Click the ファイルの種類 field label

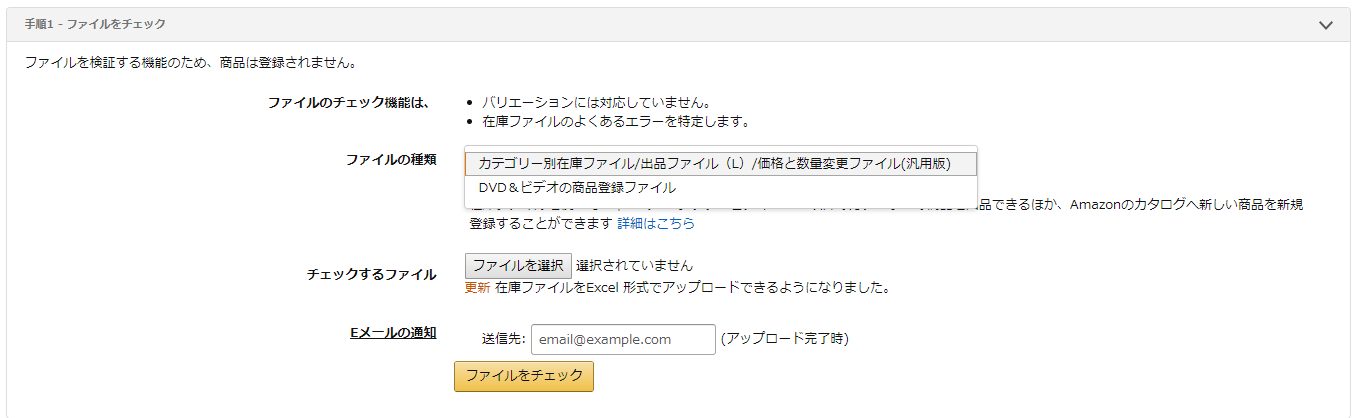tap(390, 160)
